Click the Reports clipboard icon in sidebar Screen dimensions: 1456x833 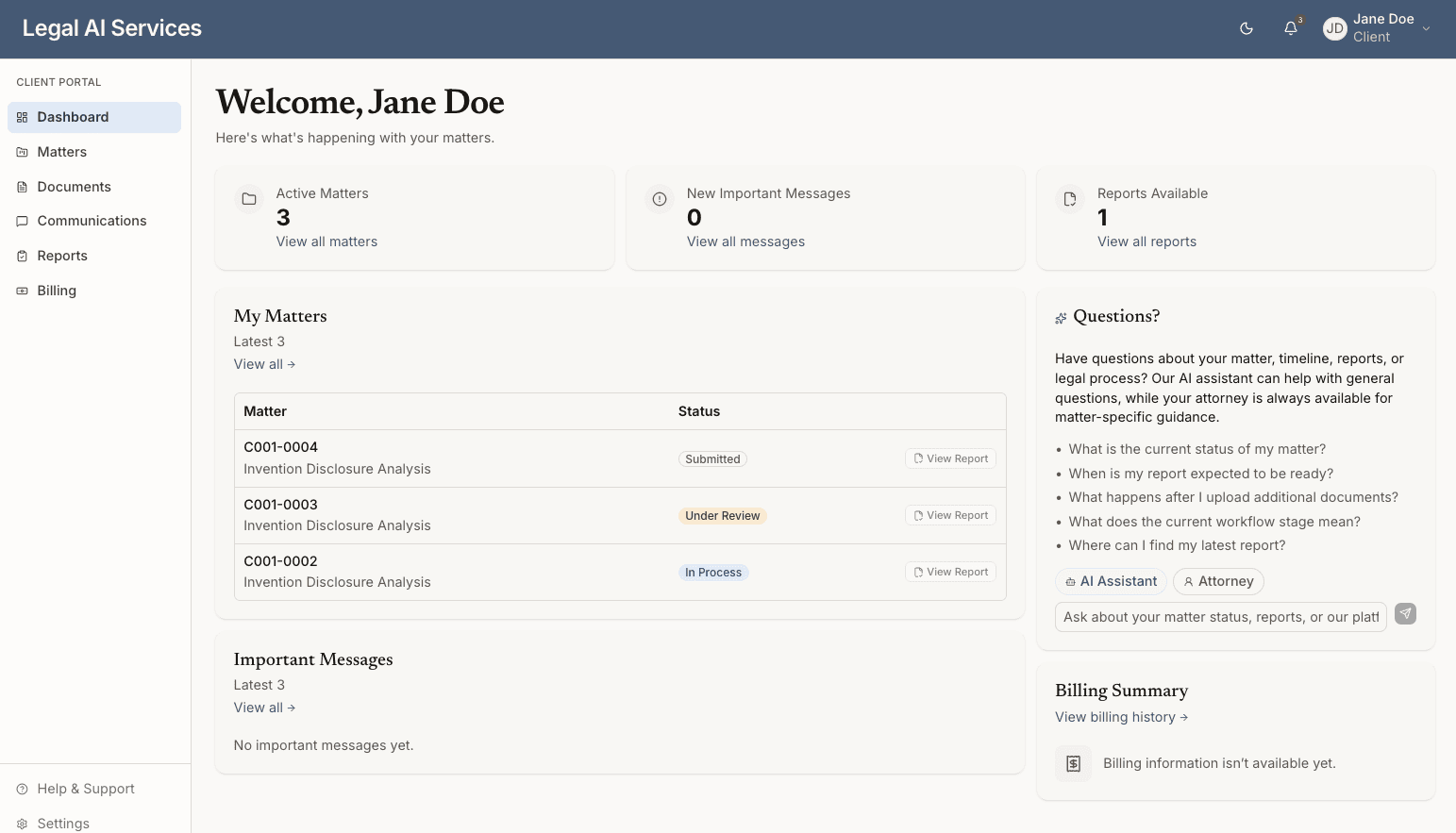pos(22,256)
